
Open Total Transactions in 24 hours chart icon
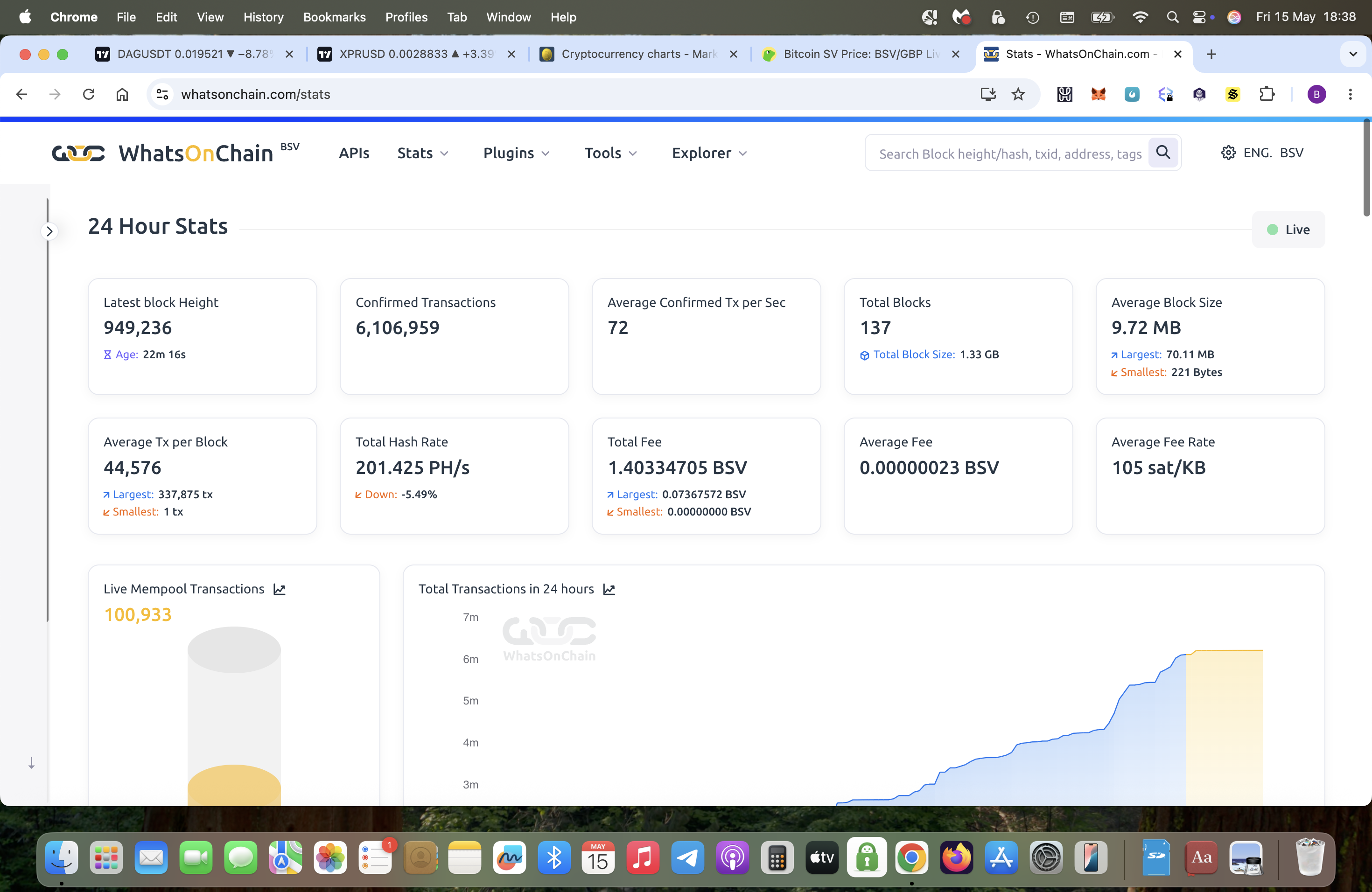(609, 589)
